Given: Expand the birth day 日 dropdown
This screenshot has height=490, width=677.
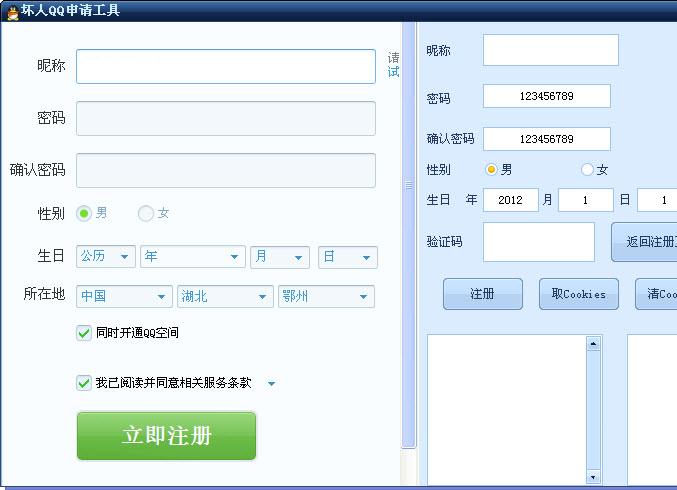Looking at the screenshot, I should click(x=348, y=257).
